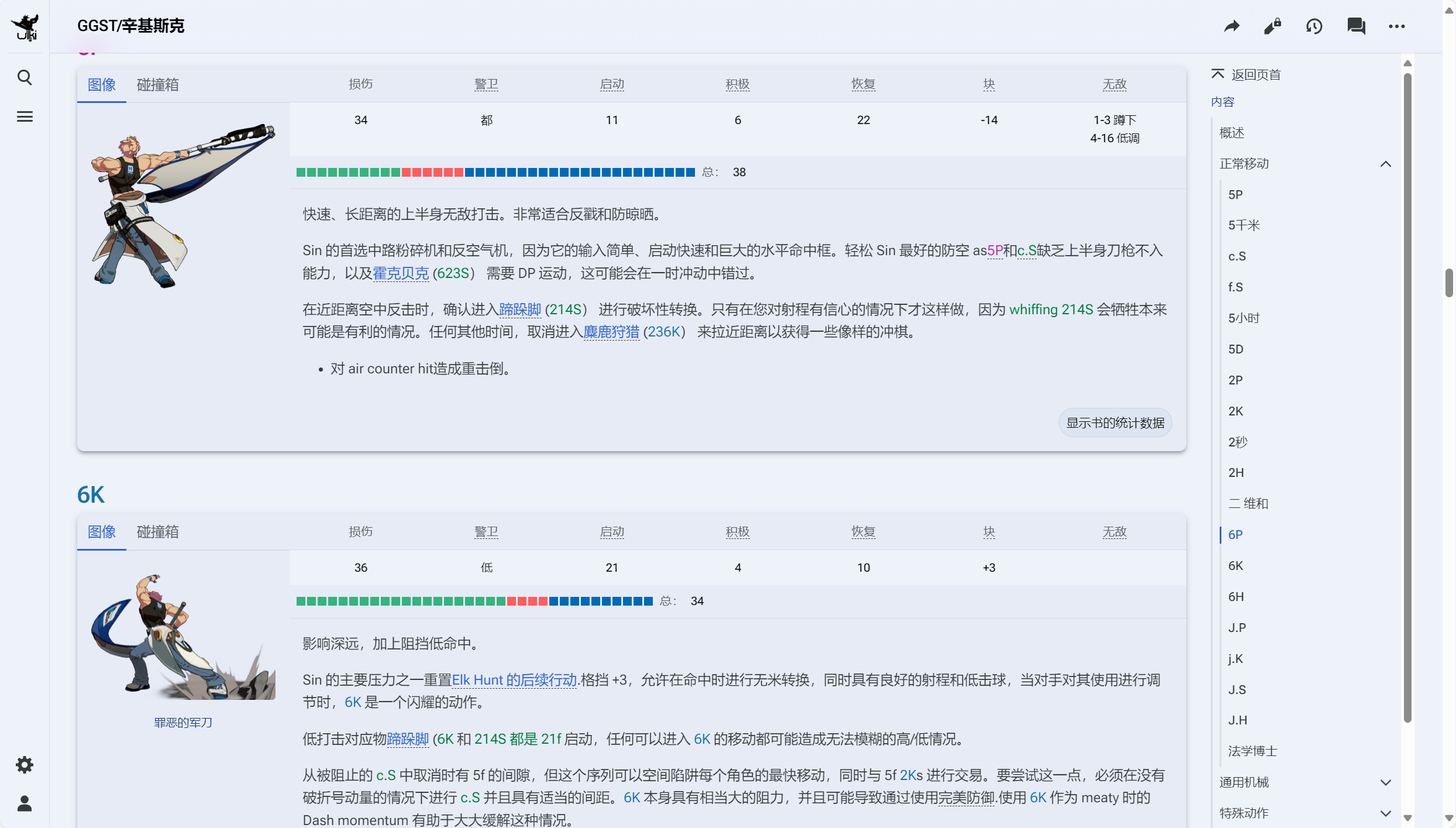The height and width of the screenshot is (828, 1456).
Task: Jump to 概述 in contents
Action: pos(1231,133)
